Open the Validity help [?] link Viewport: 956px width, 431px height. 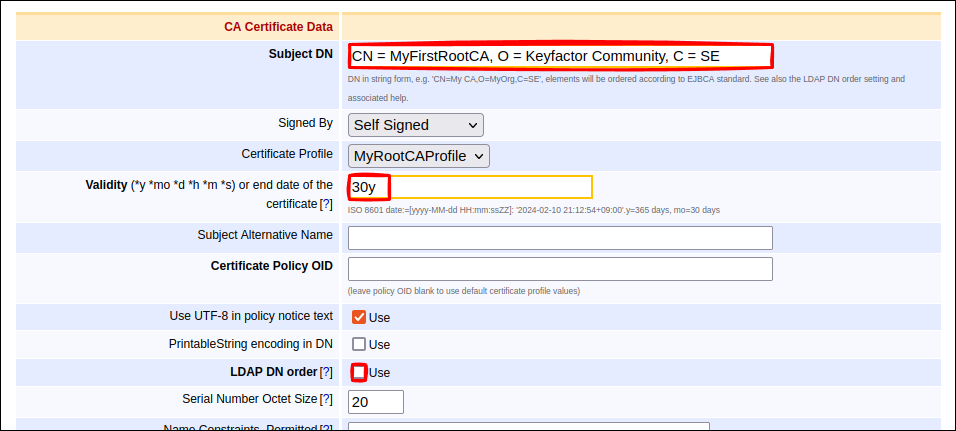[326, 204]
